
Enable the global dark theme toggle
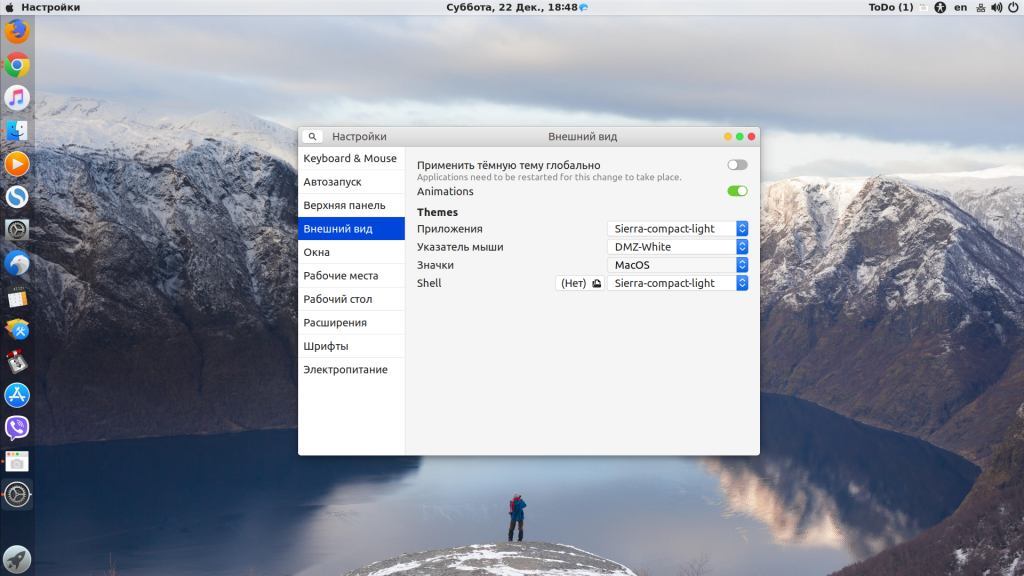737,165
